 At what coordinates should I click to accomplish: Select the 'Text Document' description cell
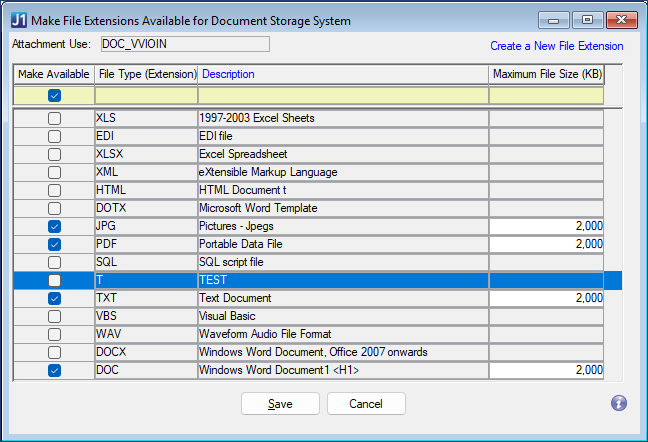[343, 298]
